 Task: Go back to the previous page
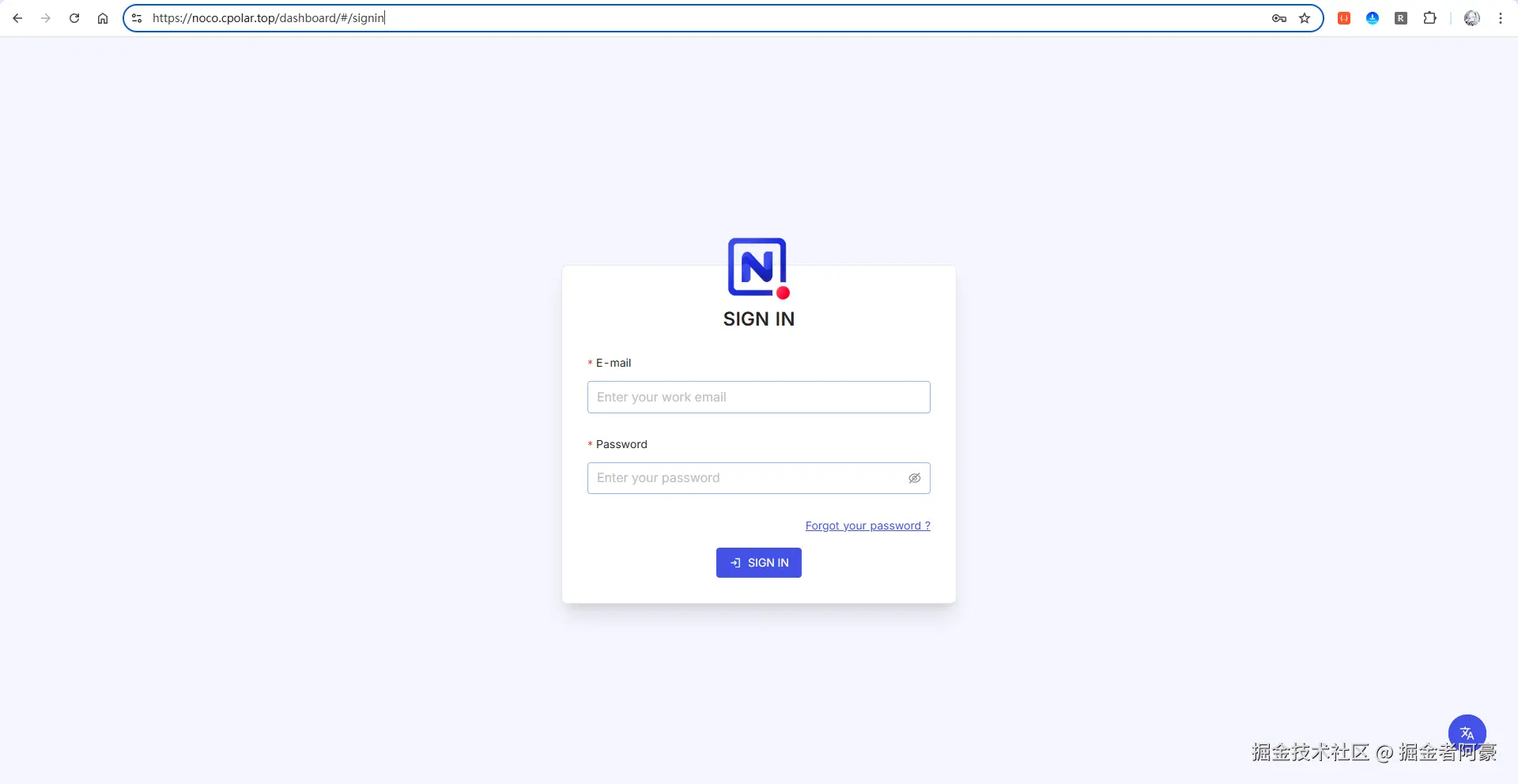pyautogui.click(x=17, y=18)
